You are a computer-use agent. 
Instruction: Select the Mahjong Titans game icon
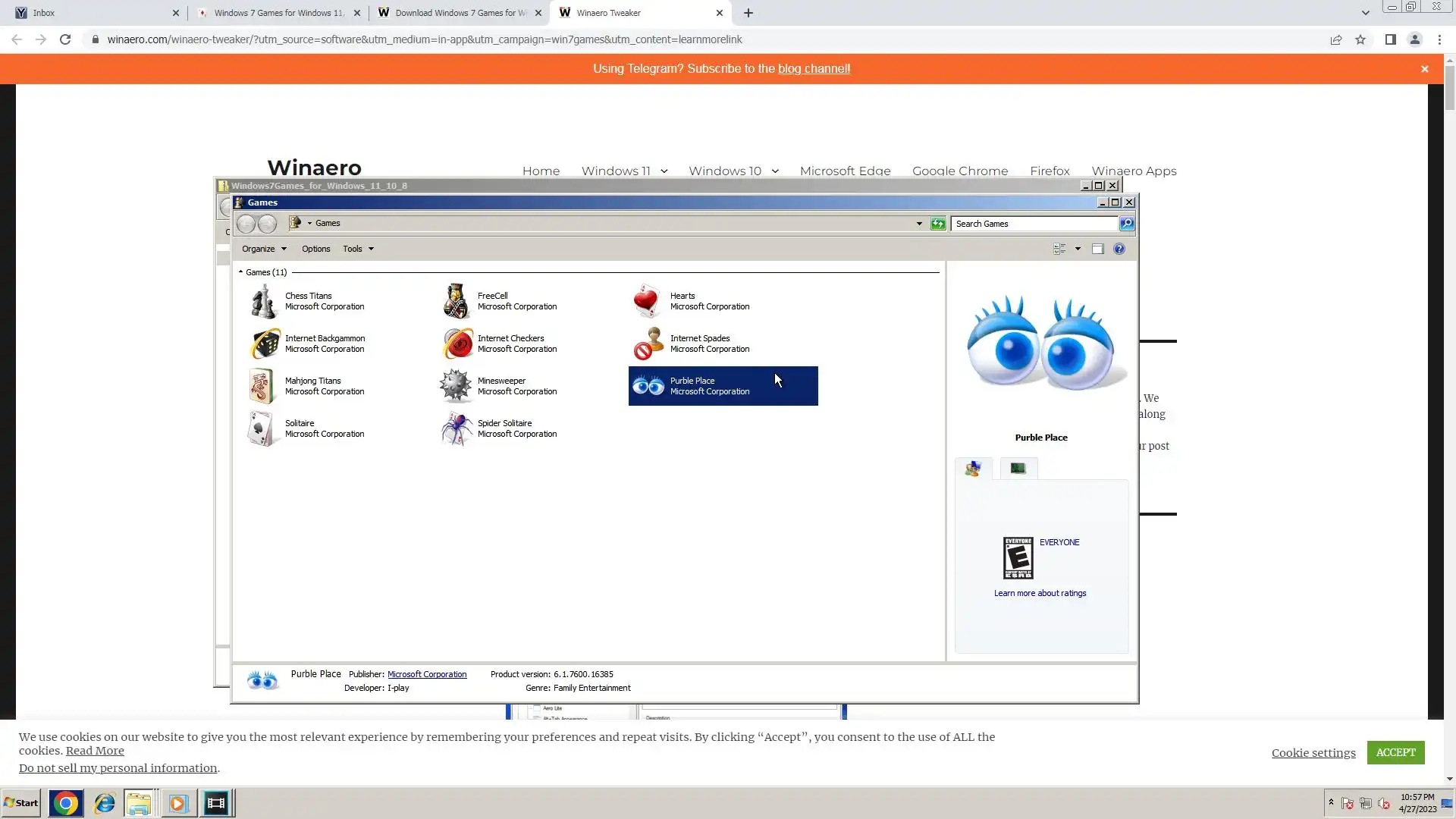pyautogui.click(x=262, y=386)
